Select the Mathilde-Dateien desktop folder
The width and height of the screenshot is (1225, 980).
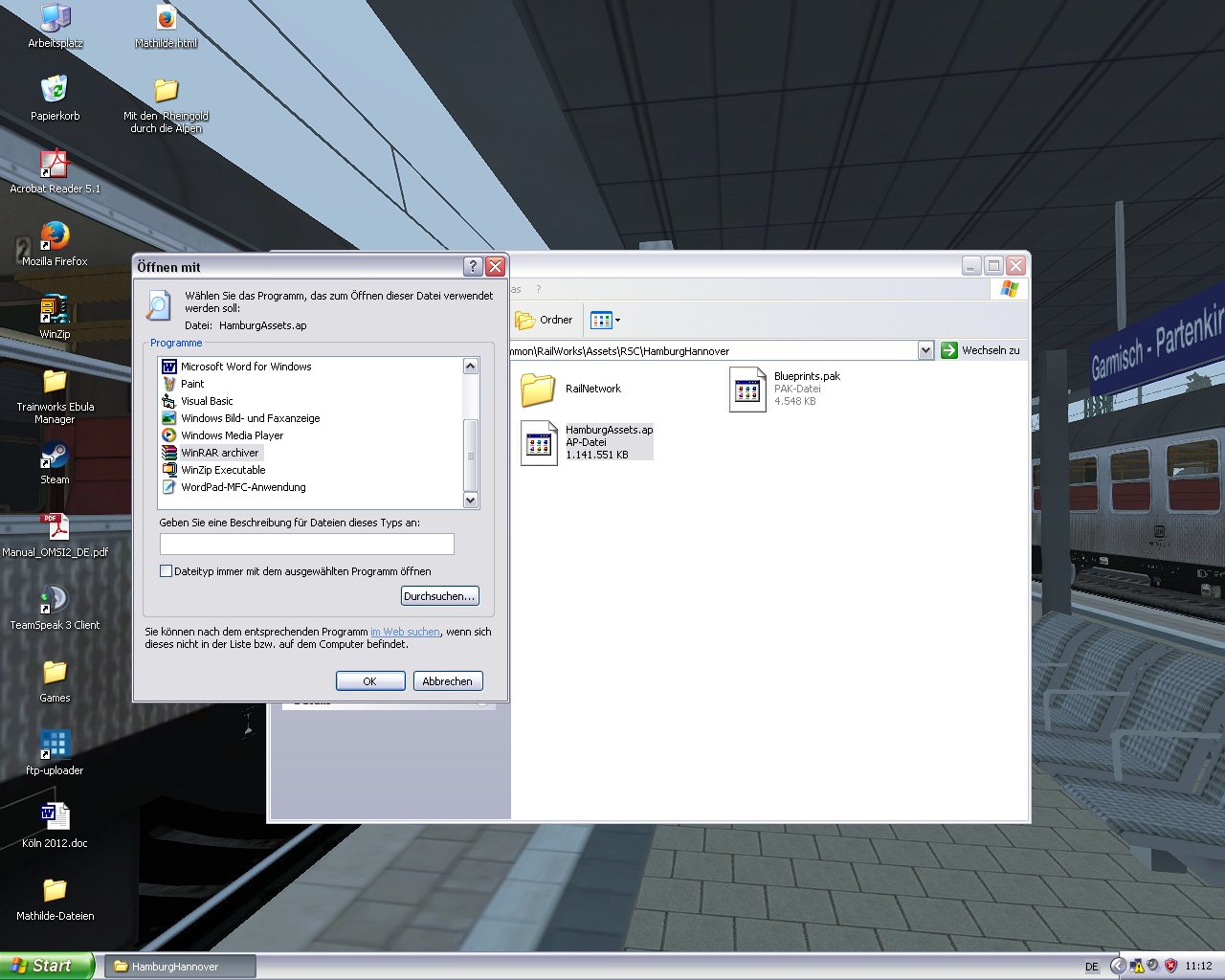(56, 900)
